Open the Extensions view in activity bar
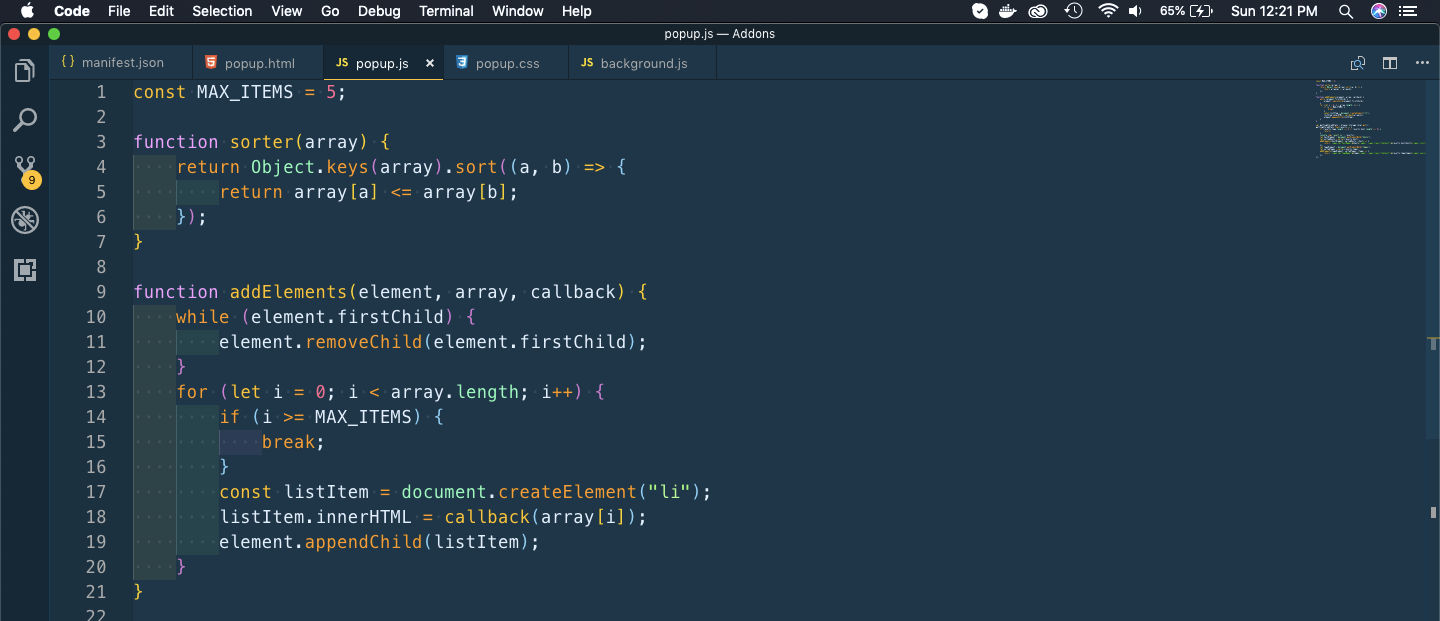The height and width of the screenshot is (621, 1440). 25,270
